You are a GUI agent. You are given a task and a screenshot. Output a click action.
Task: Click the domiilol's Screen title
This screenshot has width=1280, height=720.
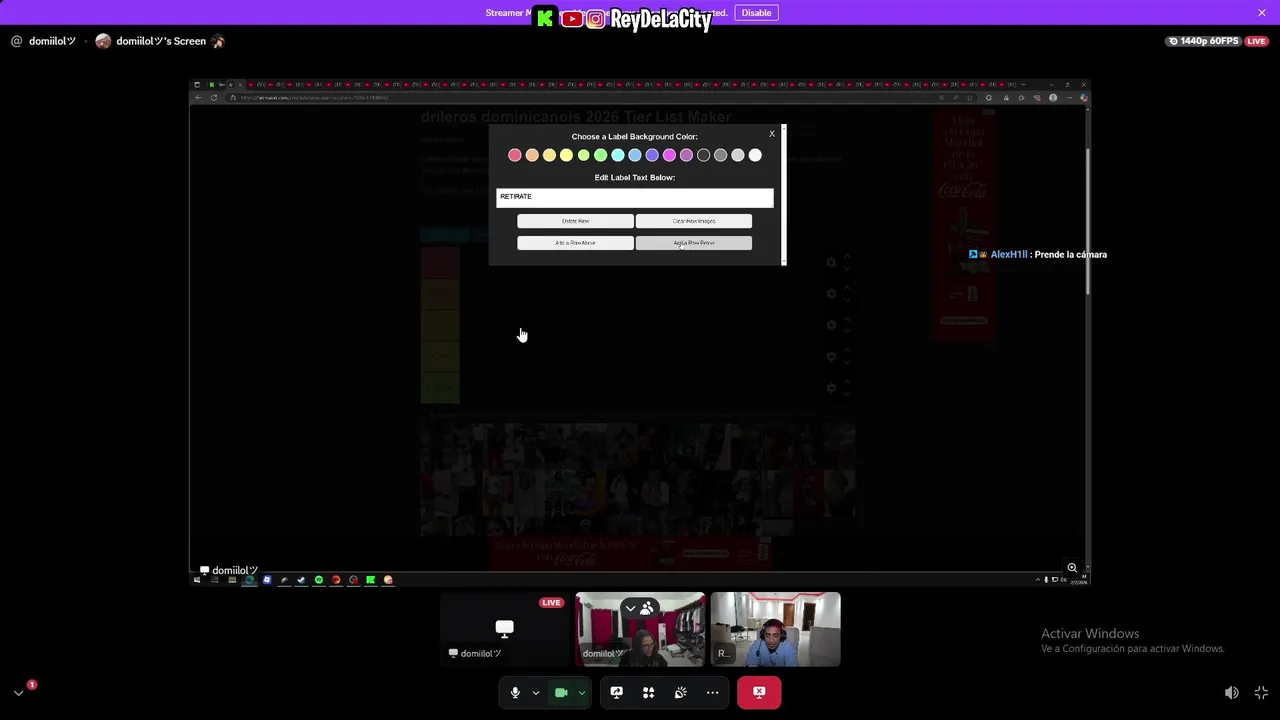[161, 41]
